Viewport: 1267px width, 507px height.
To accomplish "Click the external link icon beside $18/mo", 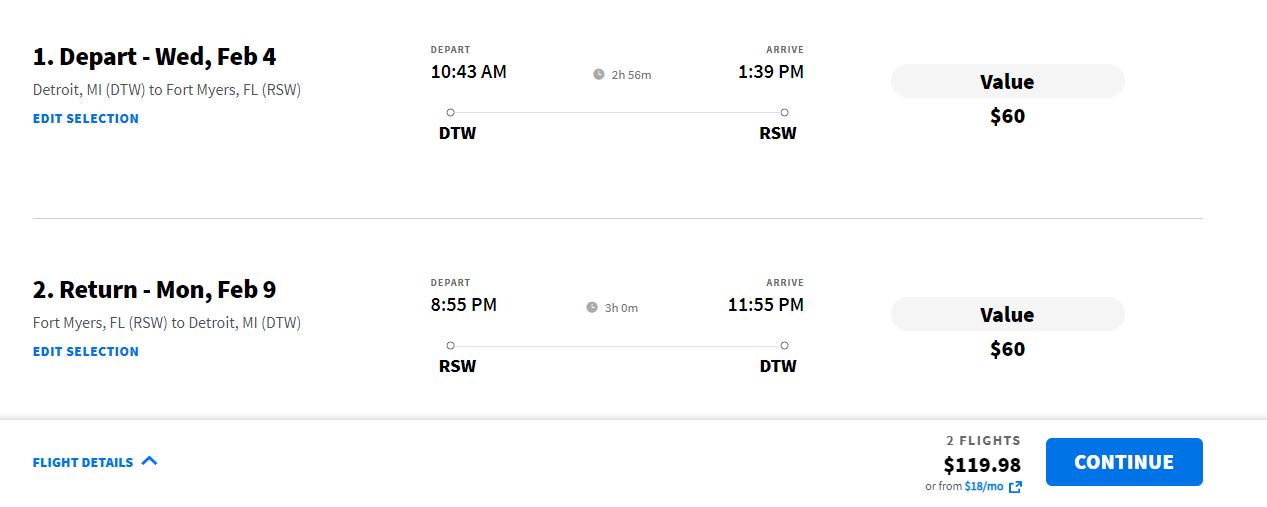I will [1015, 487].
